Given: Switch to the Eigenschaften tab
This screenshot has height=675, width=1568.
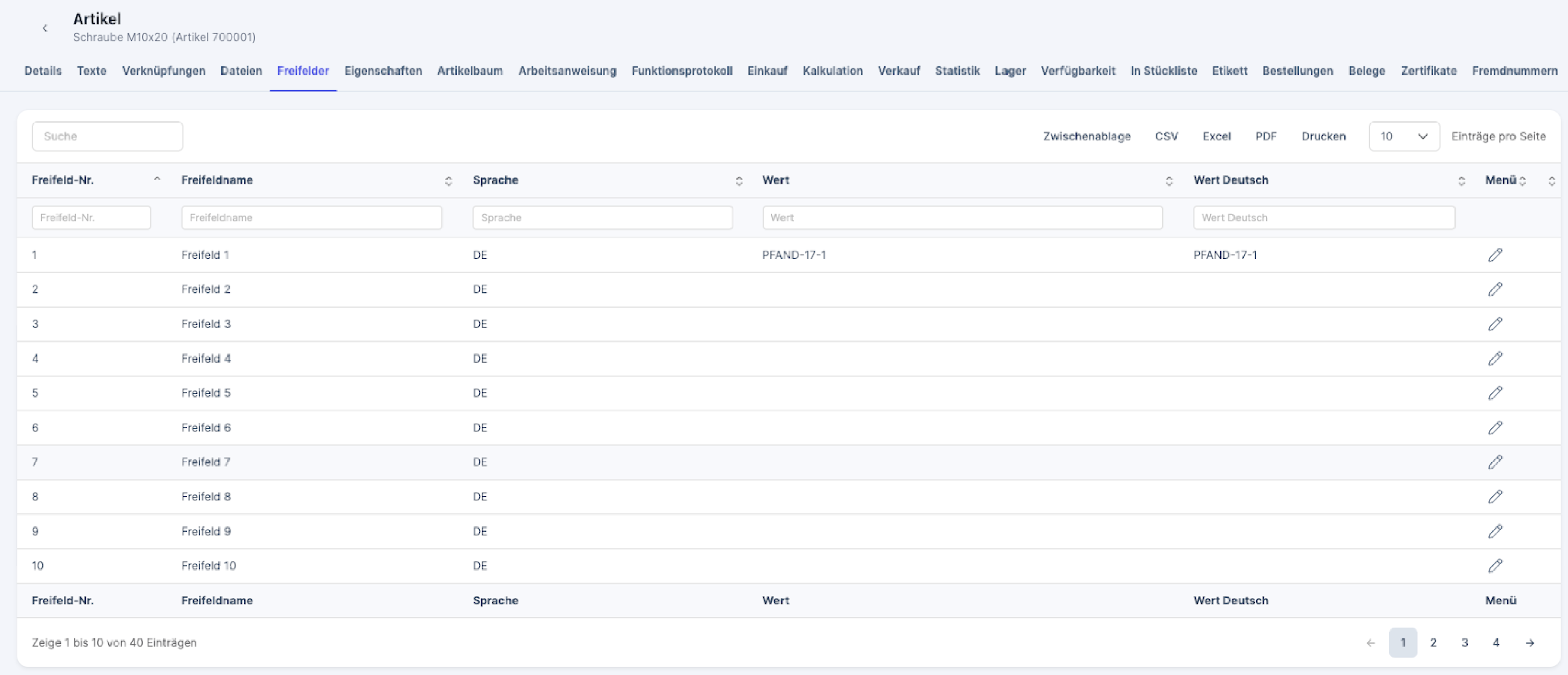Looking at the screenshot, I should pyautogui.click(x=383, y=71).
